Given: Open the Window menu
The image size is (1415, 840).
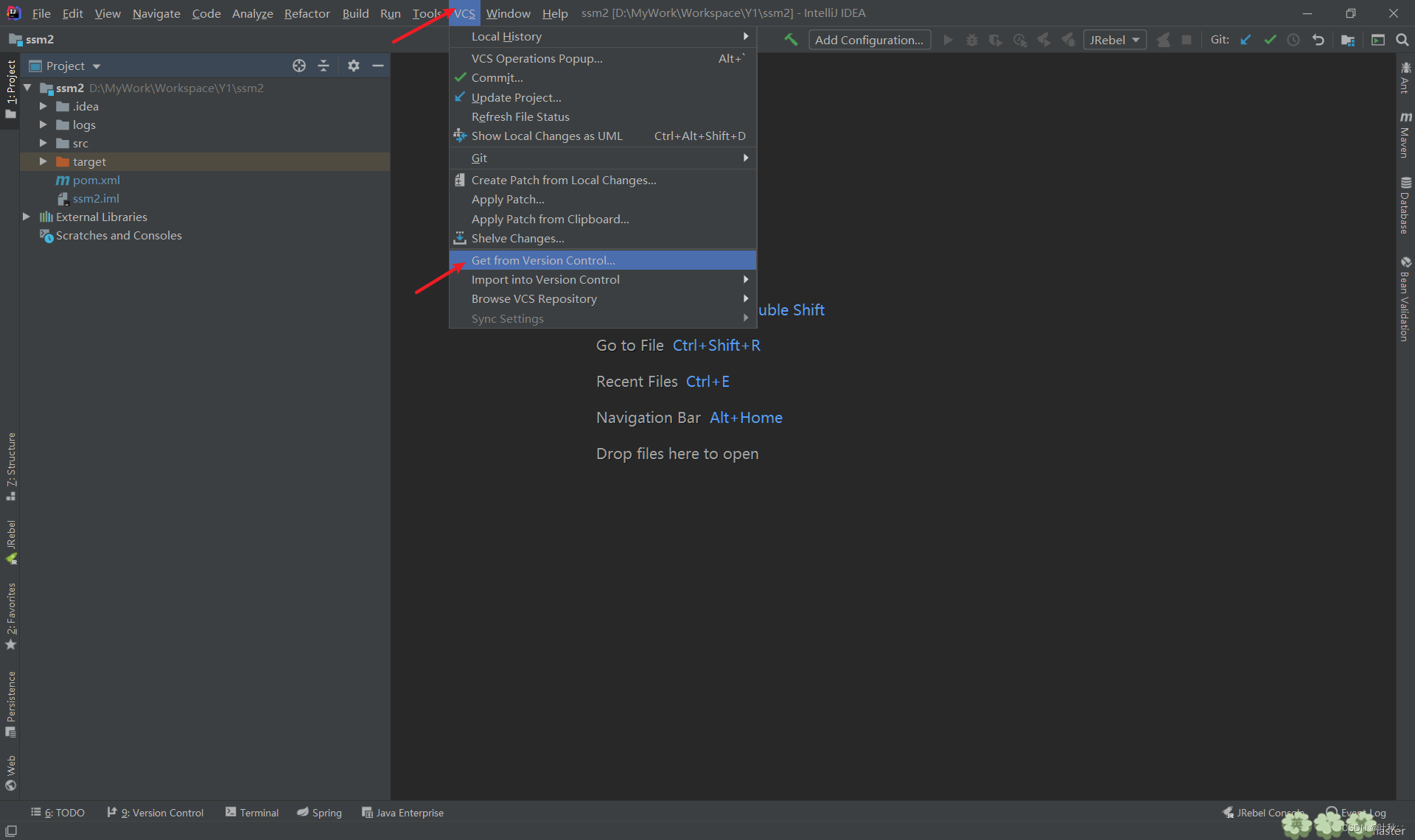Looking at the screenshot, I should coord(508,13).
